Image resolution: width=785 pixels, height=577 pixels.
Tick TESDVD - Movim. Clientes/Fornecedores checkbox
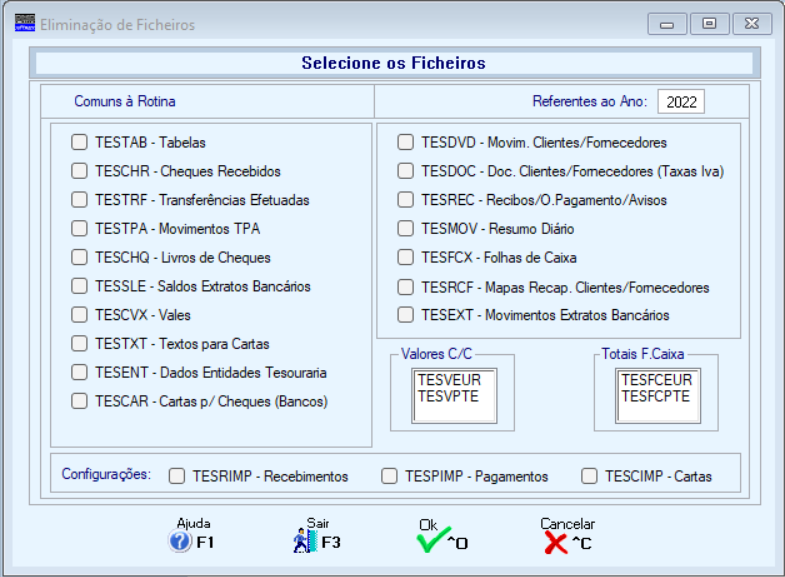coord(406,142)
